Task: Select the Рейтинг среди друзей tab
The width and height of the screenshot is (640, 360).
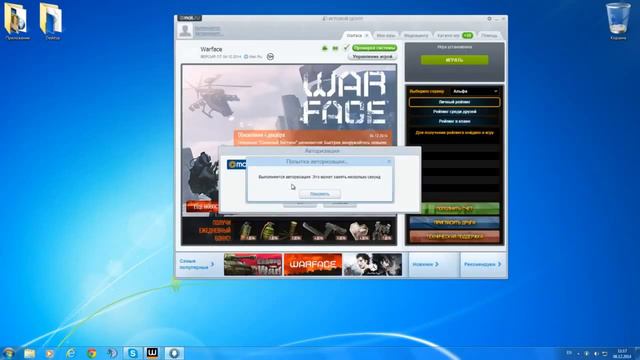Action: (454, 111)
